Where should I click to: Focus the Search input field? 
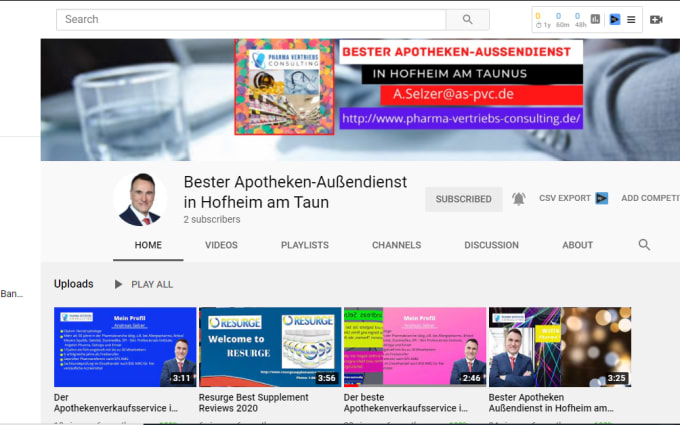click(251, 20)
